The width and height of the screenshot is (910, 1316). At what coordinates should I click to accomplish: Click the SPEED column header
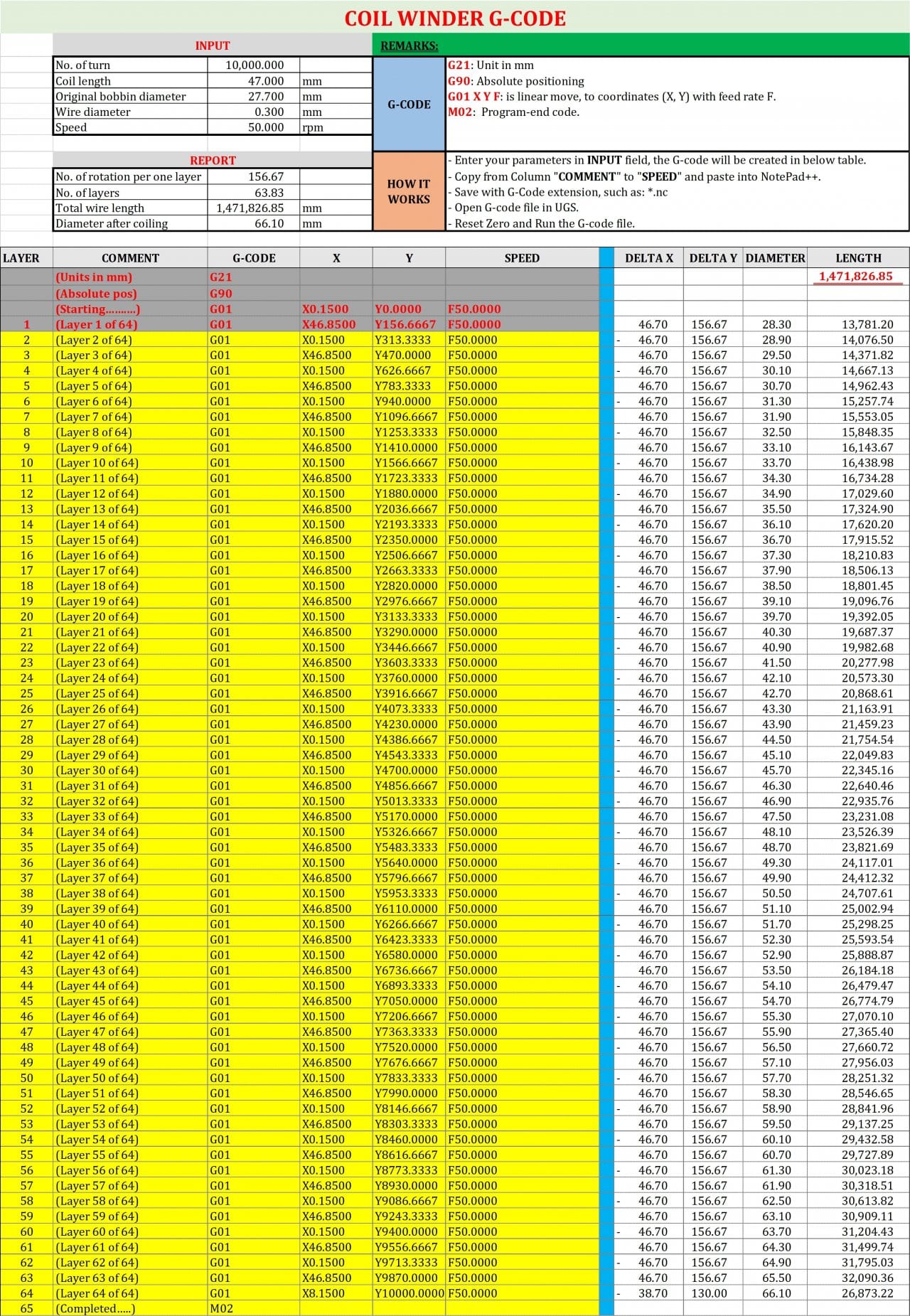pyautogui.click(x=522, y=258)
